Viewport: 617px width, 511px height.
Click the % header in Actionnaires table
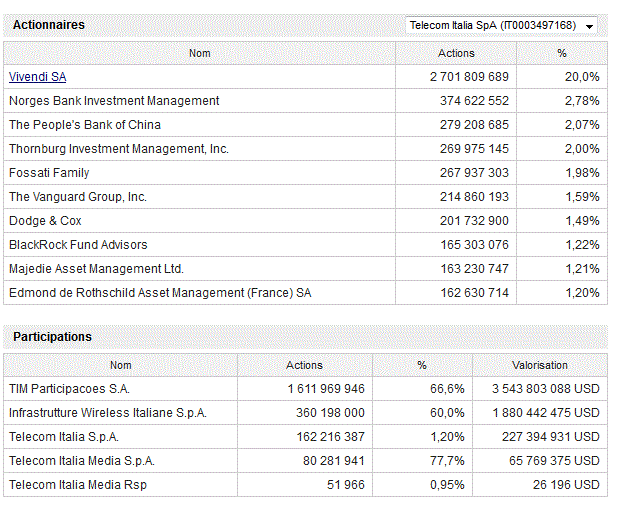[x=562, y=53]
